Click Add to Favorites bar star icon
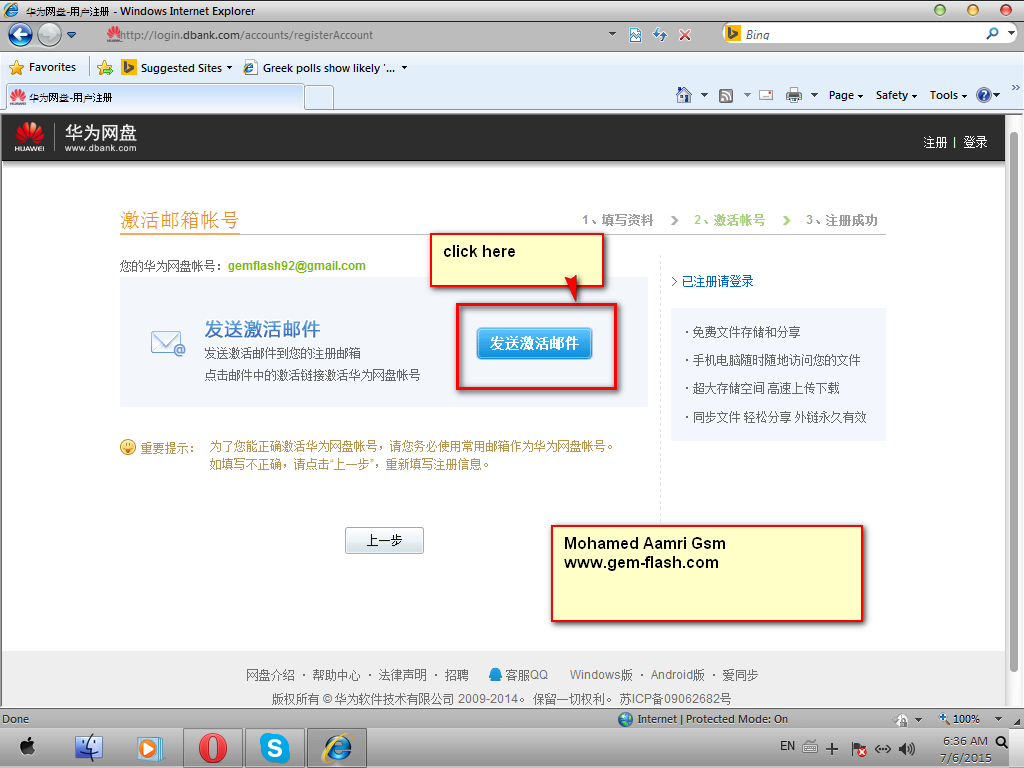Viewport: 1024px width, 768px height. (x=104, y=67)
